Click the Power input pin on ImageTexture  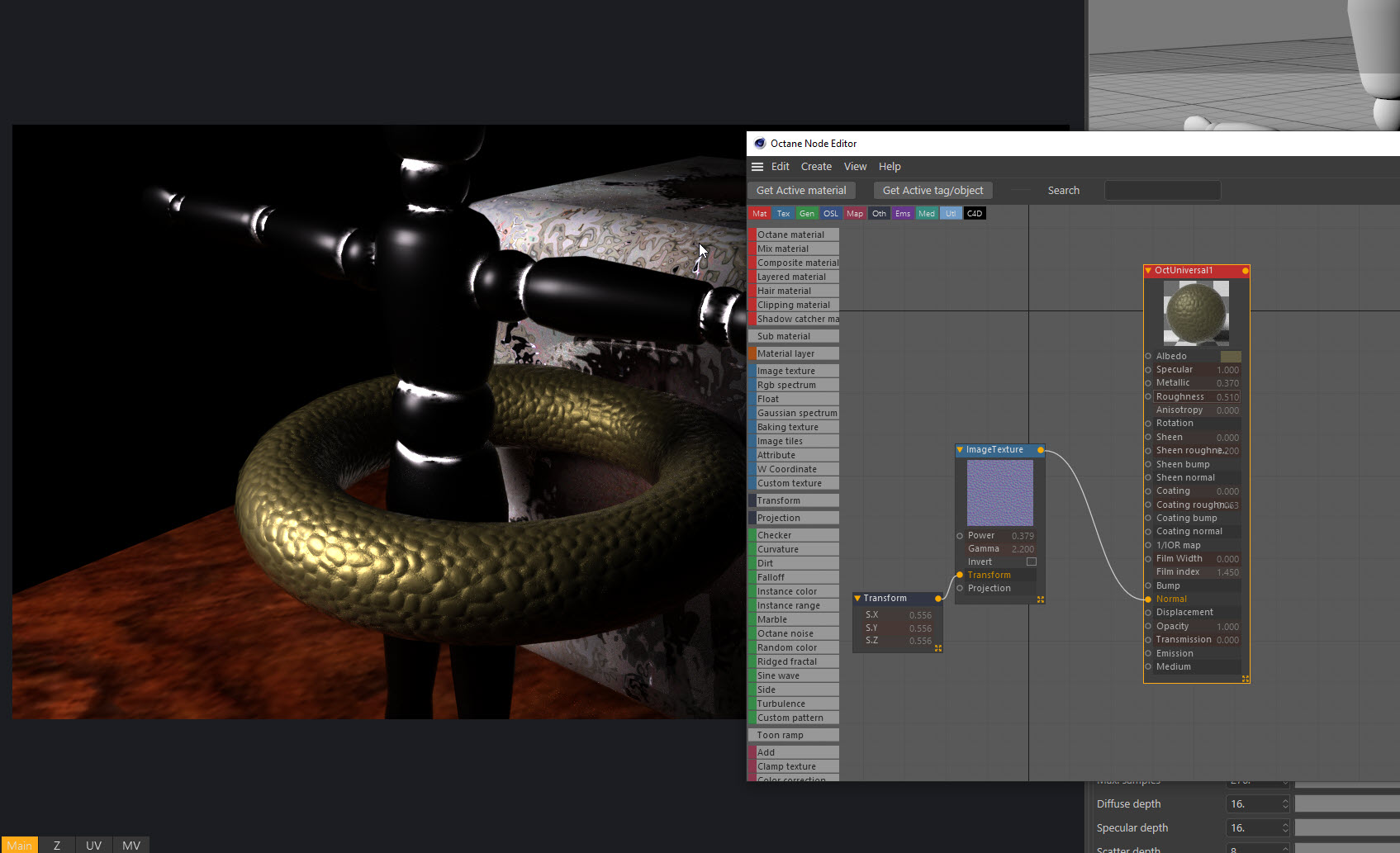[x=960, y=536]
